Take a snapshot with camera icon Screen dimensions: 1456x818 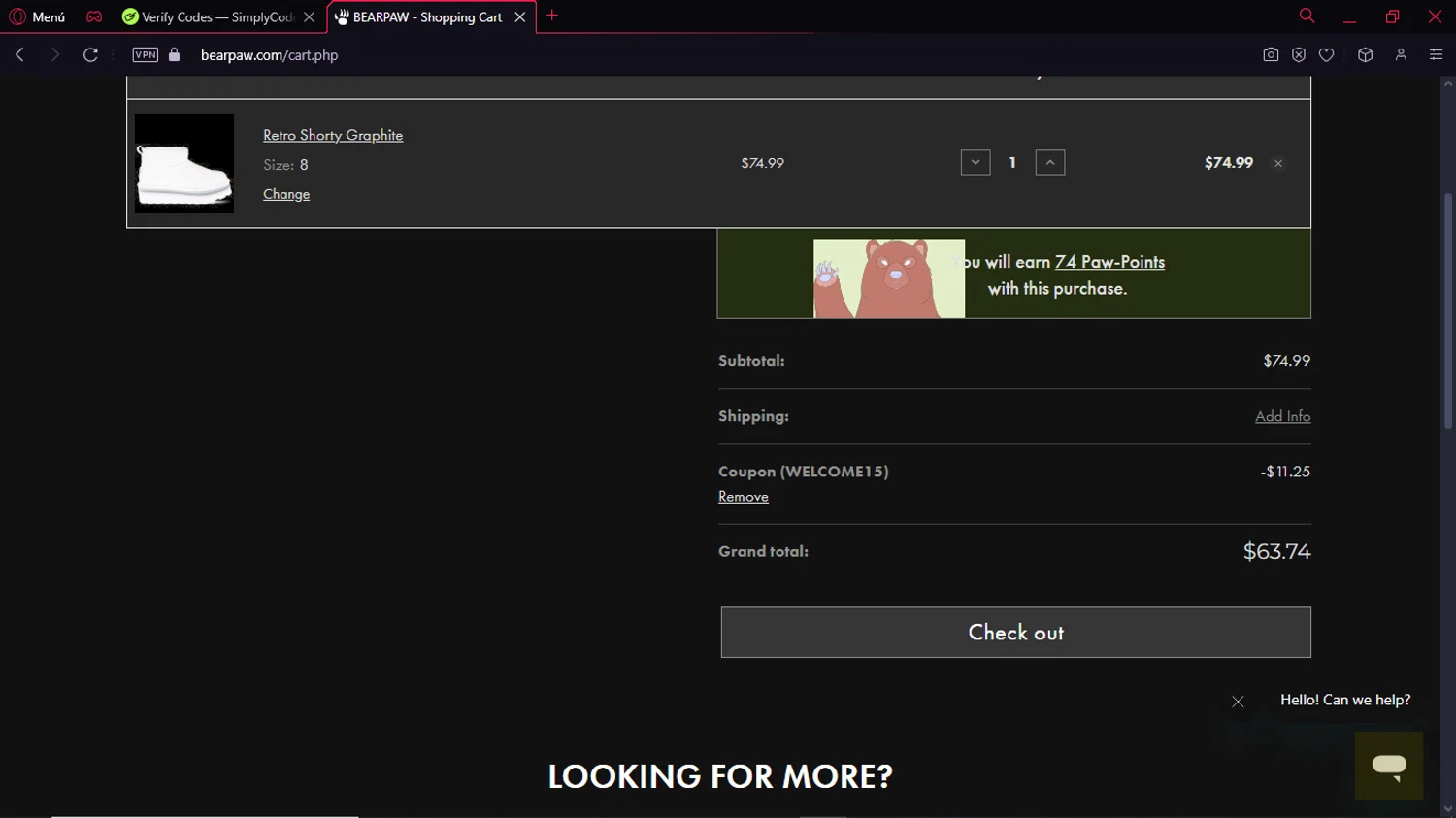click(x=1271, y=54)
